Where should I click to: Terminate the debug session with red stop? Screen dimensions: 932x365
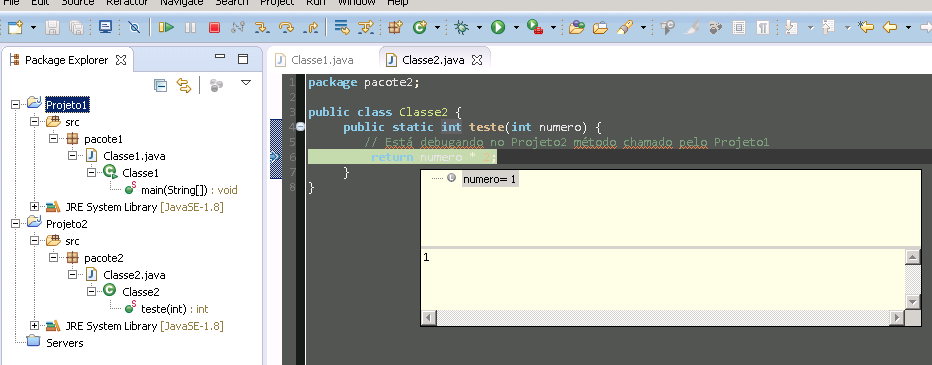pos(214,27)
